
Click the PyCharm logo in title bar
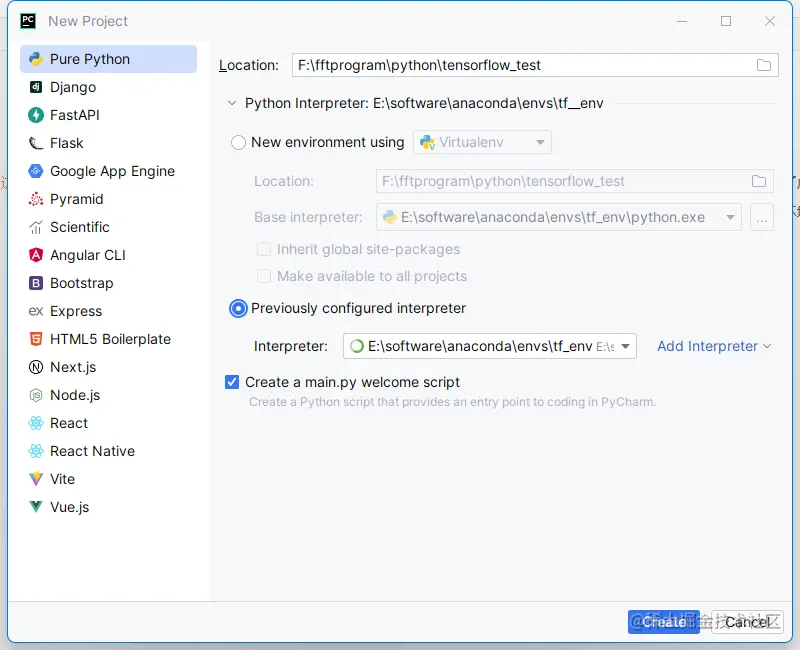[x=28, y=21]
